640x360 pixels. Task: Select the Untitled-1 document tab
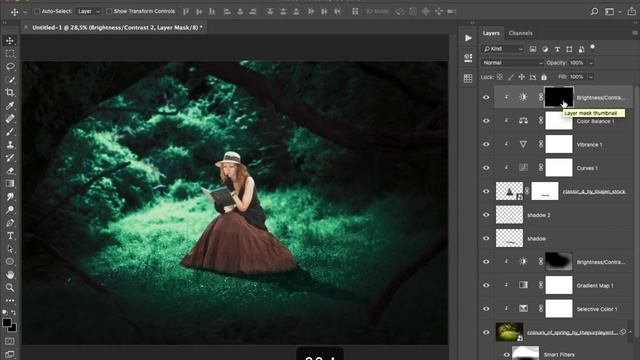click(x=117, y=27)
